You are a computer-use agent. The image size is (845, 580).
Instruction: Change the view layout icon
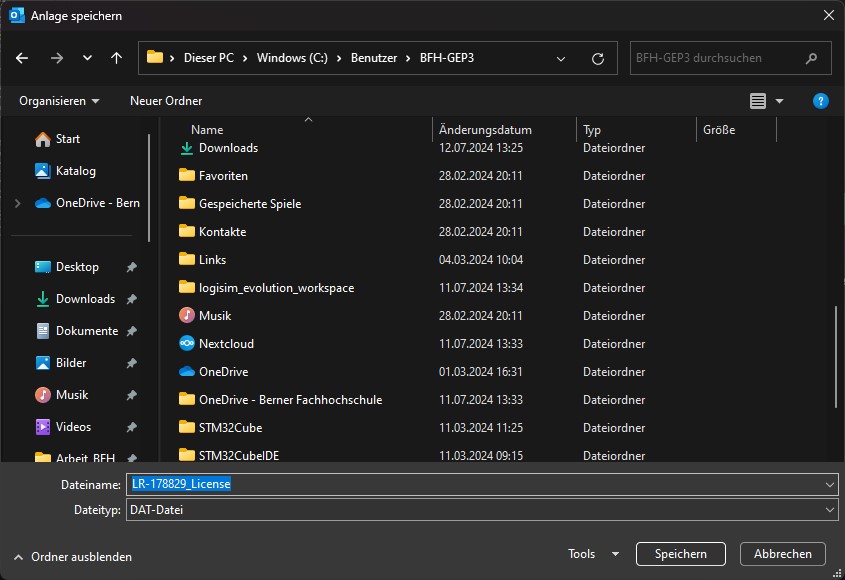pos(758,101)
